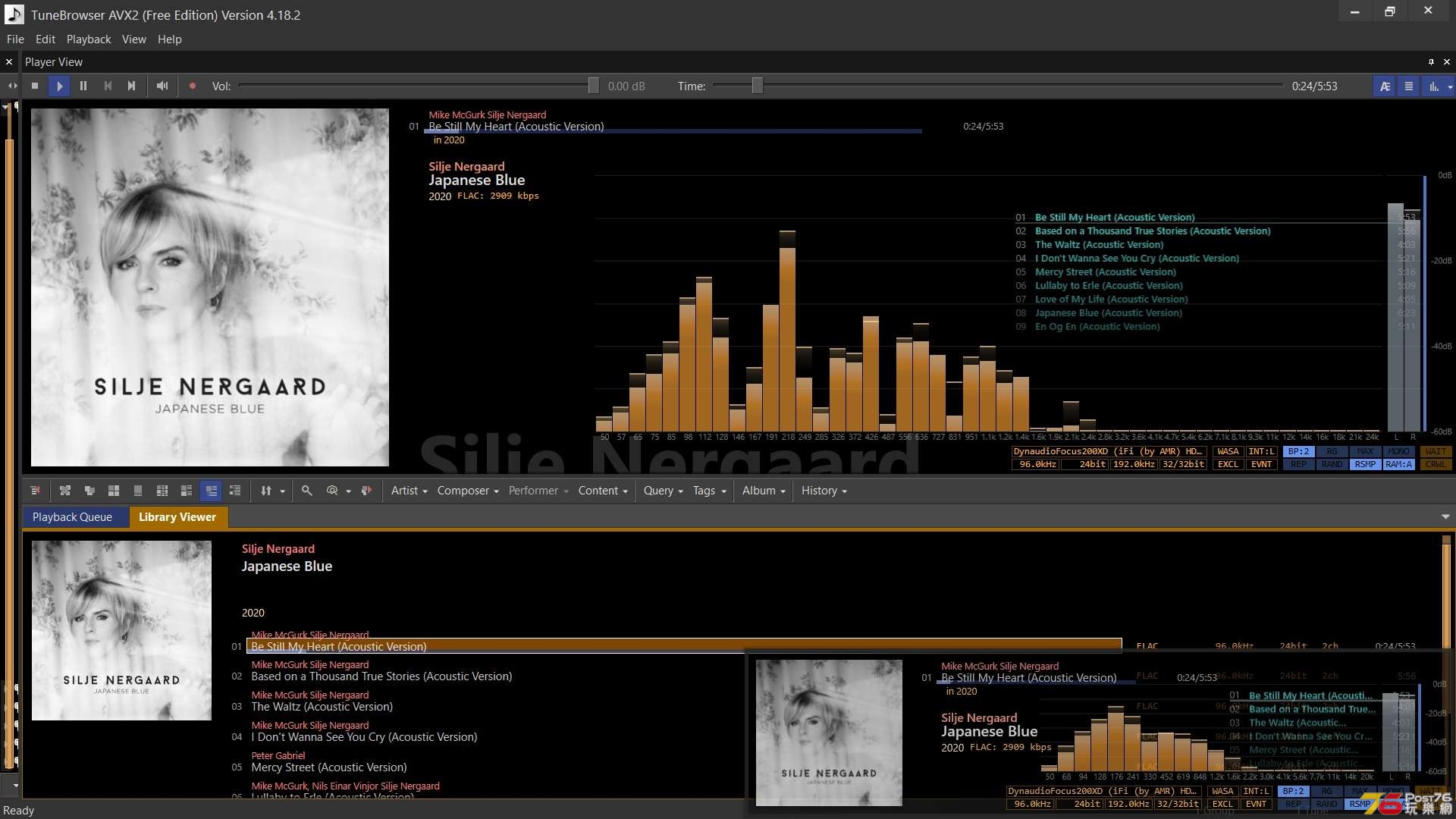Expand the Artist dropdown
This screenshot has width=1456, height=819.
coord(409,491)
